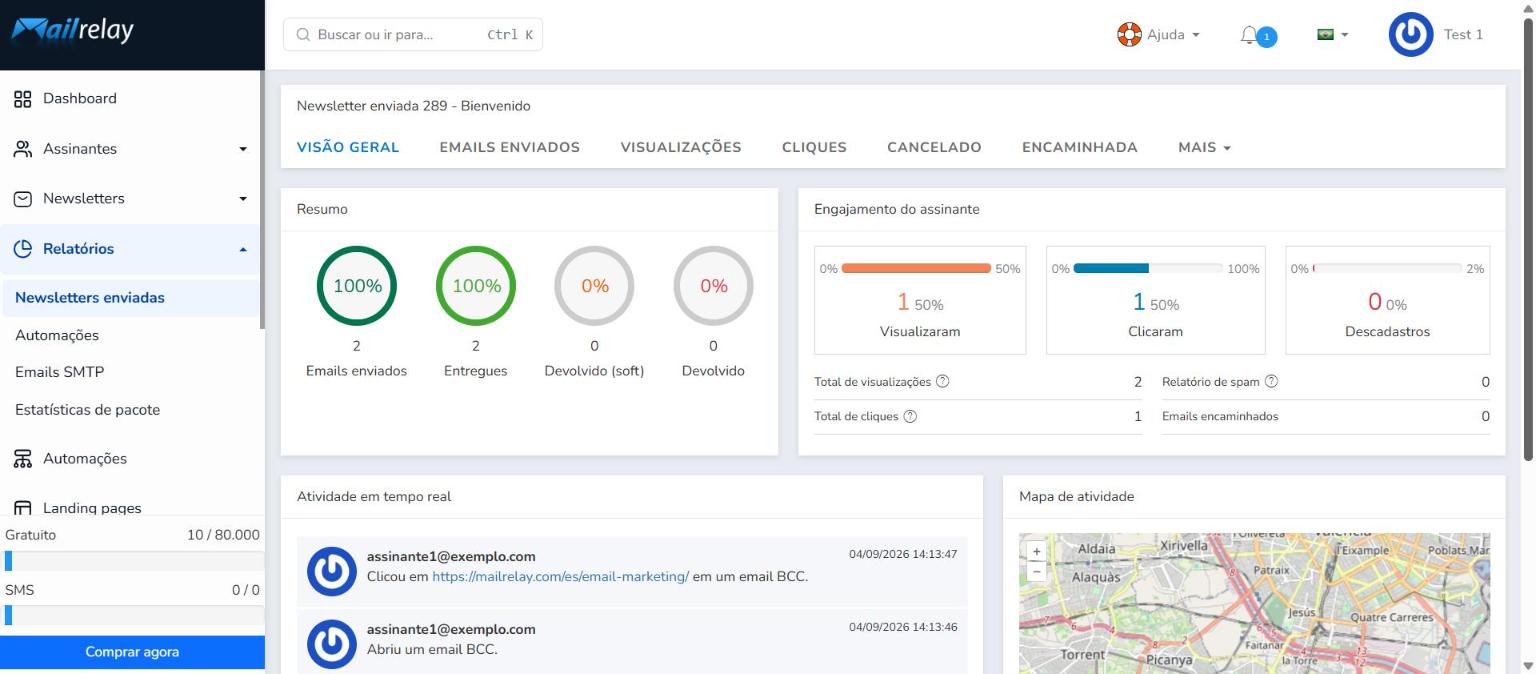1536x674 pixels.
Task: Open the language flag dropdown
Action: [x=1333, y=35]
